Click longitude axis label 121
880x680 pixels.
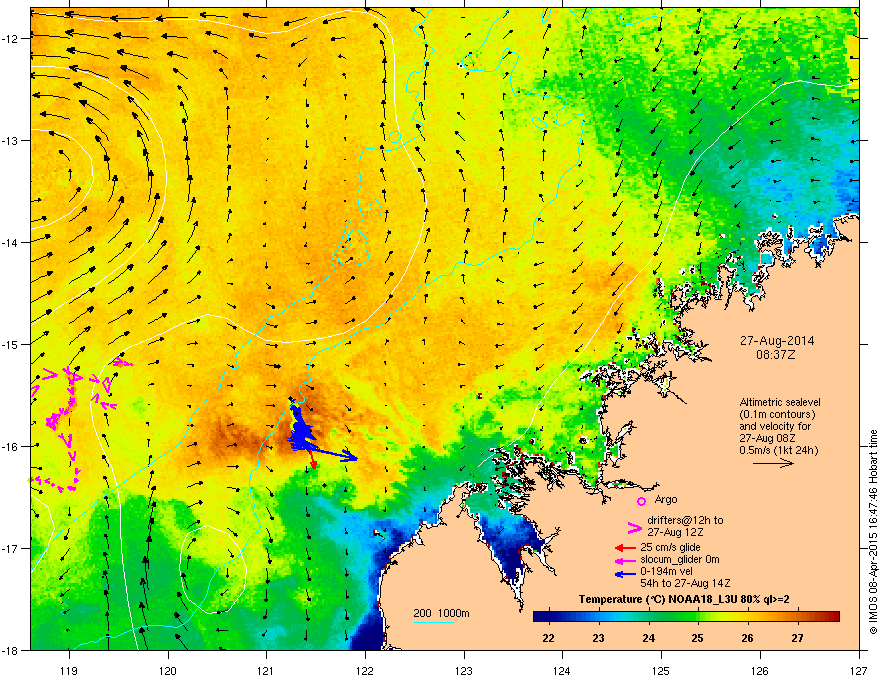[267, 670]
